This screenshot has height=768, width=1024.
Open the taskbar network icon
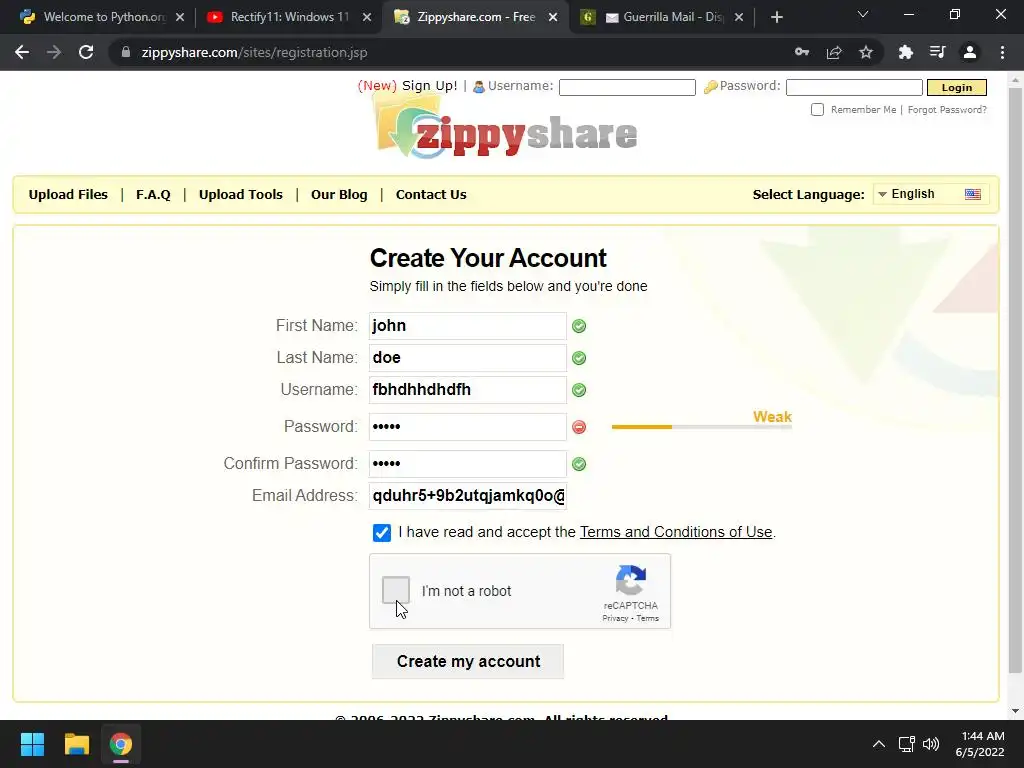pyautogui.click(x=906, y=744)
